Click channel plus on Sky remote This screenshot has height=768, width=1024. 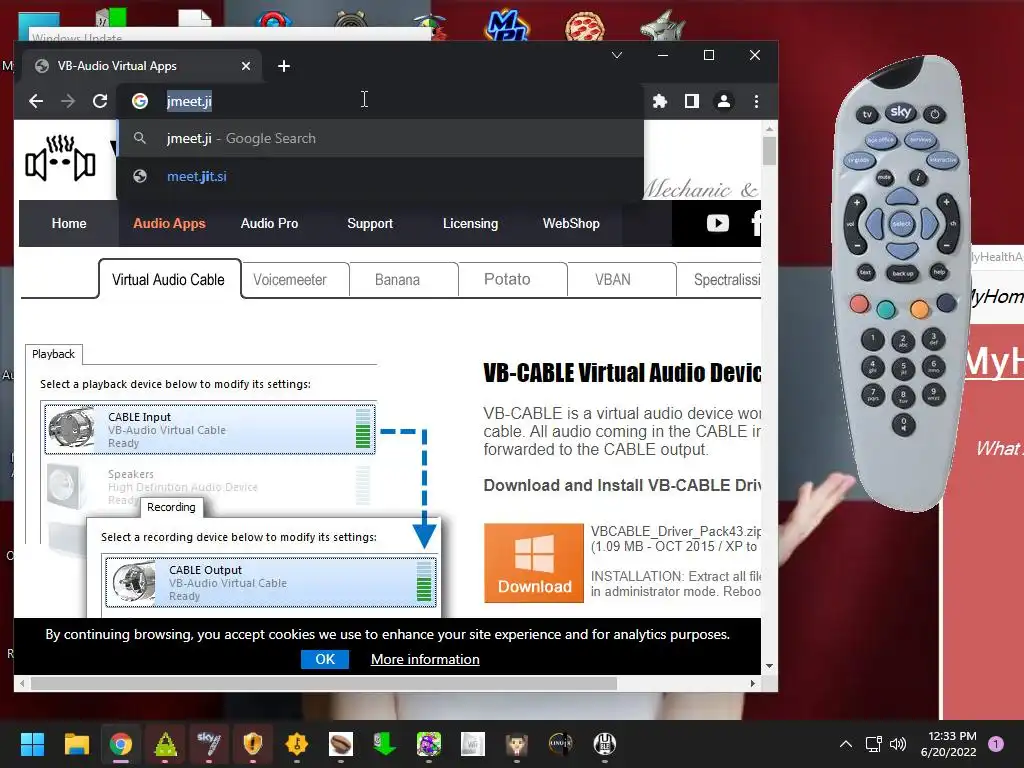point(946,202)
